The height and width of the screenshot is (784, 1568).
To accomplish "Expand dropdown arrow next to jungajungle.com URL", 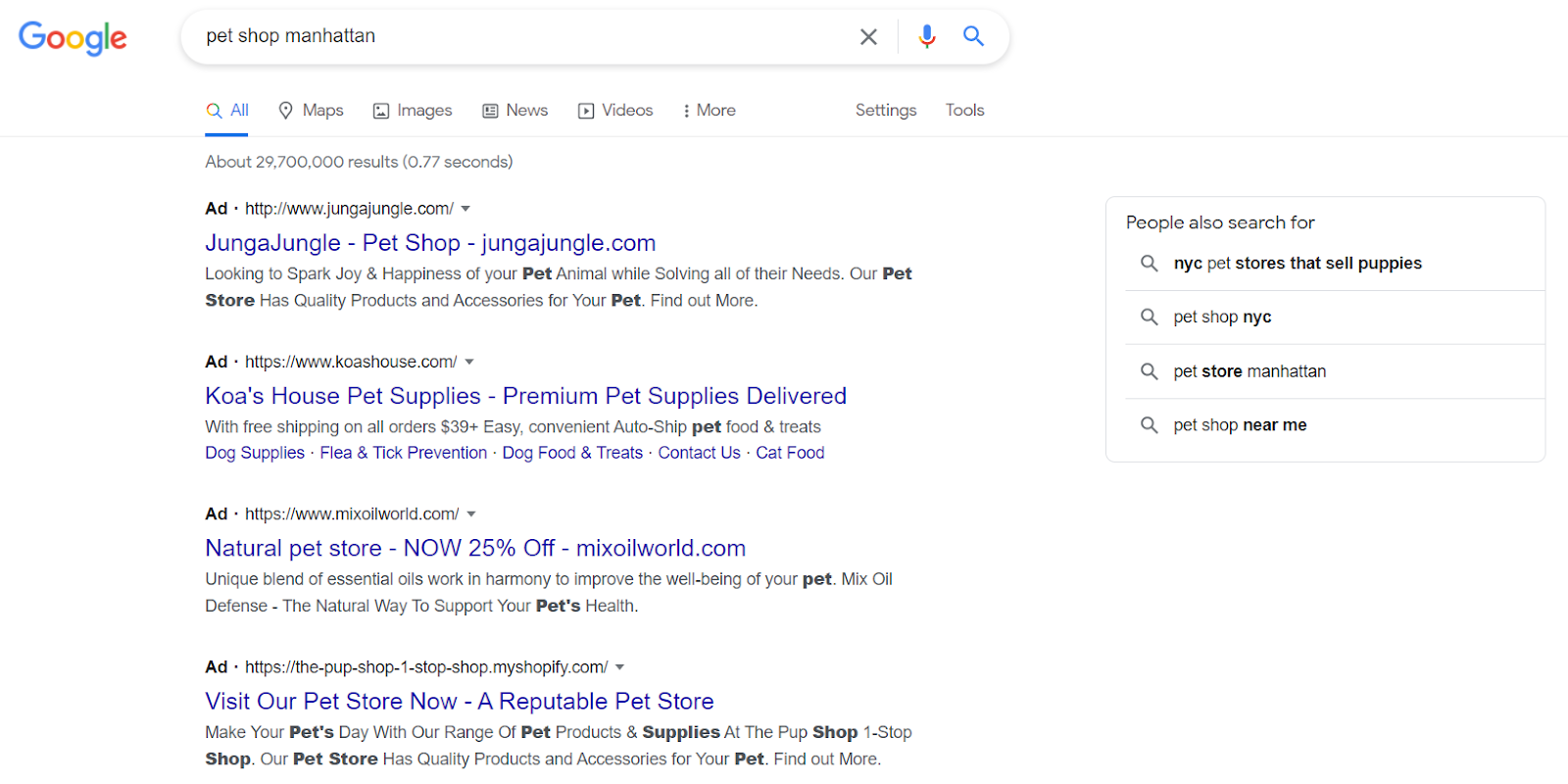I will point(465,209).
